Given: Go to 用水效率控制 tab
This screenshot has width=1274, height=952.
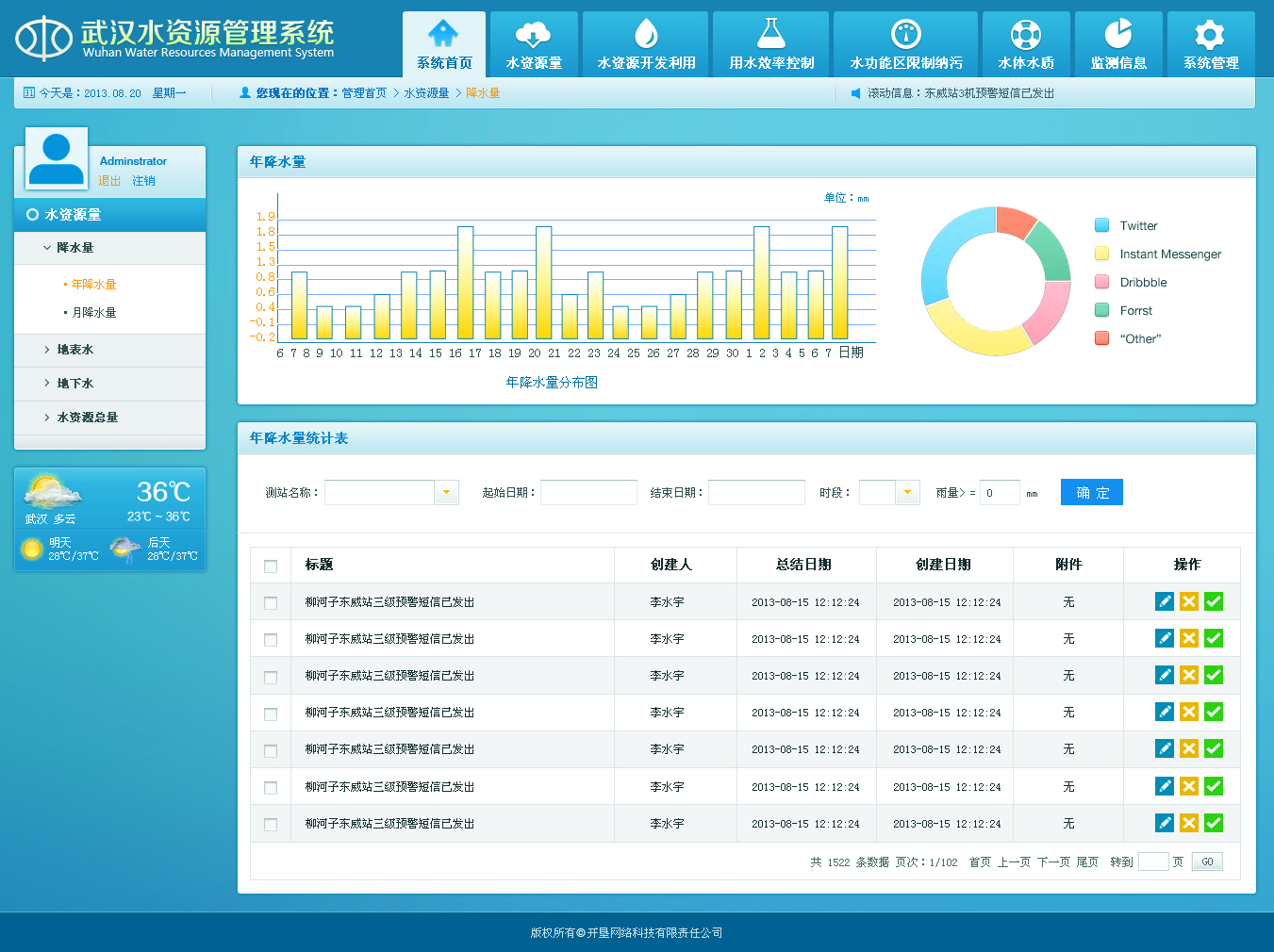Looking at the screenshot, I should pyautogui.click(x=771, y=43).
